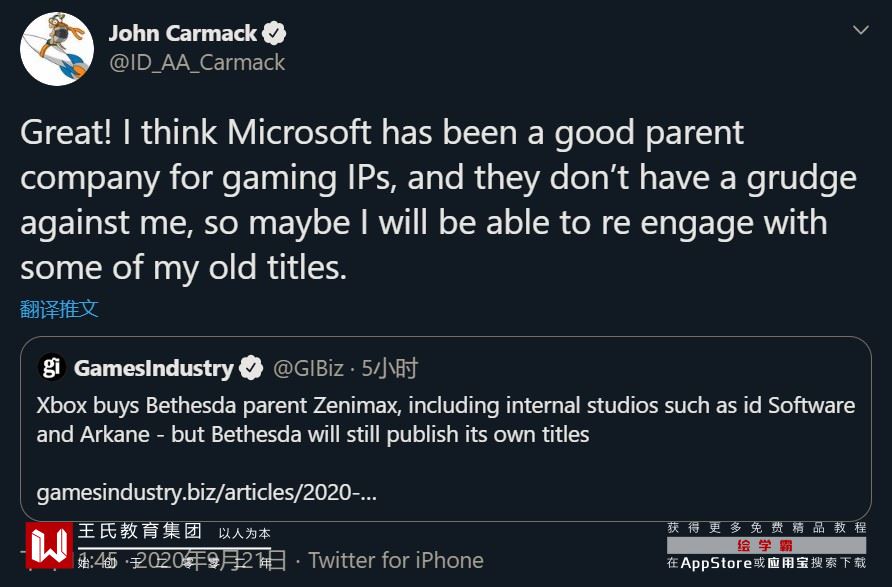This screenshot has height=587, width=892.
Task: Open the quoted Xbox buys Bethesda tweet text
Action: (x=445, y=420)
